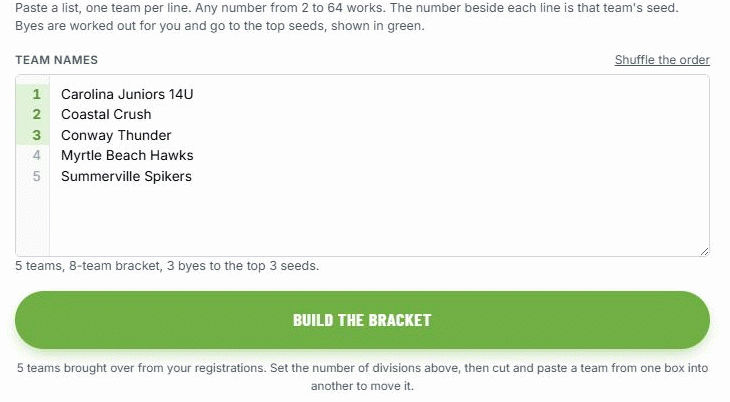Image resolution: width=730 pixels, height=402 pixels.
Task: Place cursor on Summerville Spikers line
Action: click(126, 177)
